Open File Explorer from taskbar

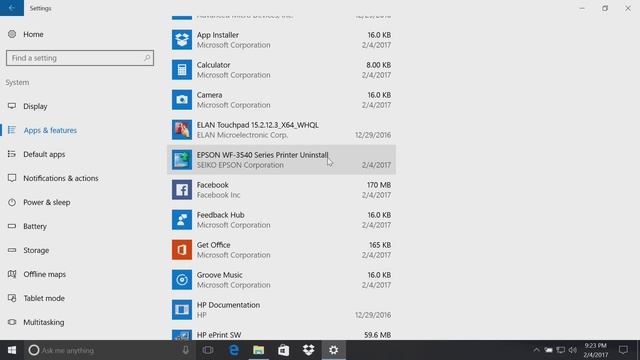click(x=258, y=350)
